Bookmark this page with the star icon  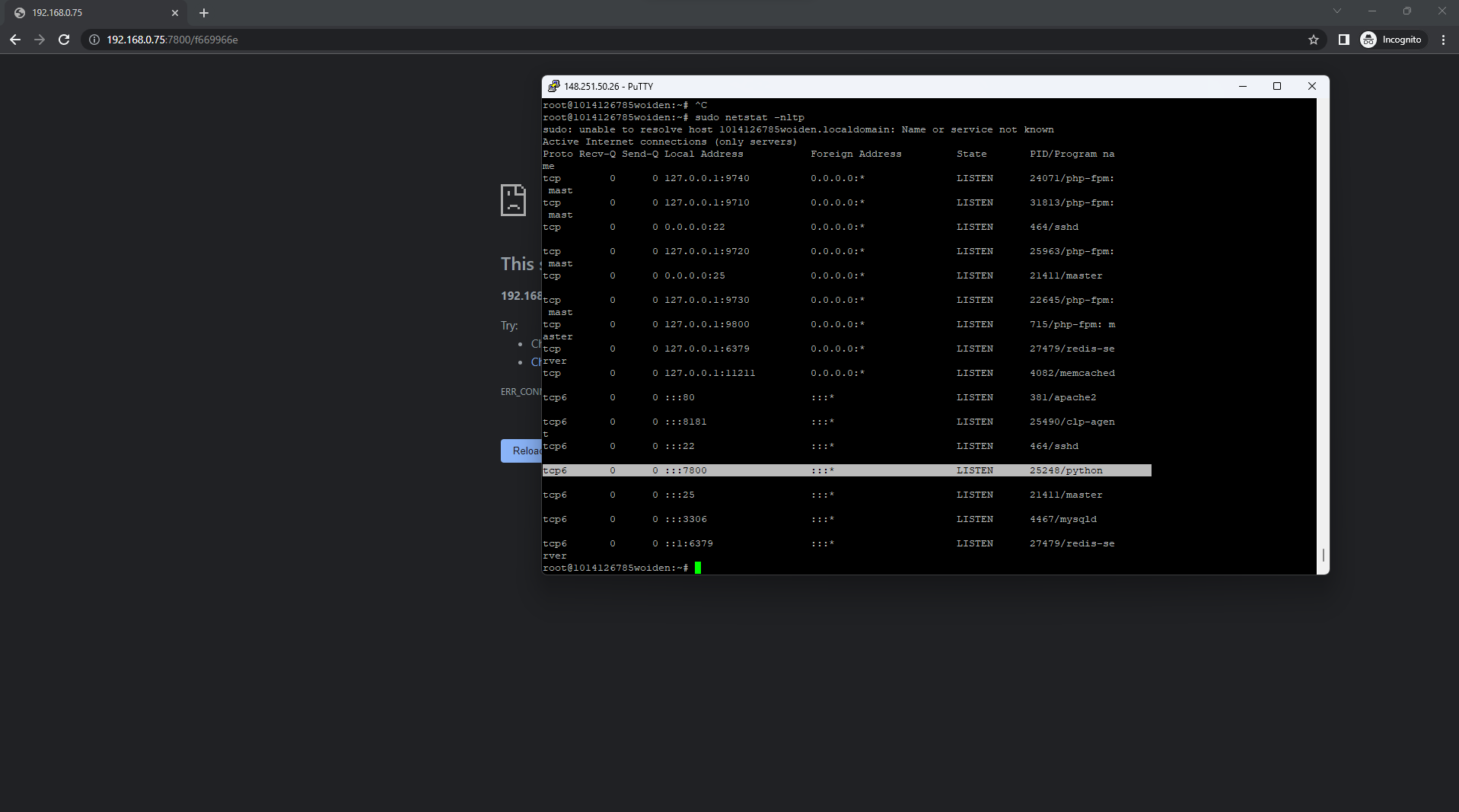[1314, 40]
